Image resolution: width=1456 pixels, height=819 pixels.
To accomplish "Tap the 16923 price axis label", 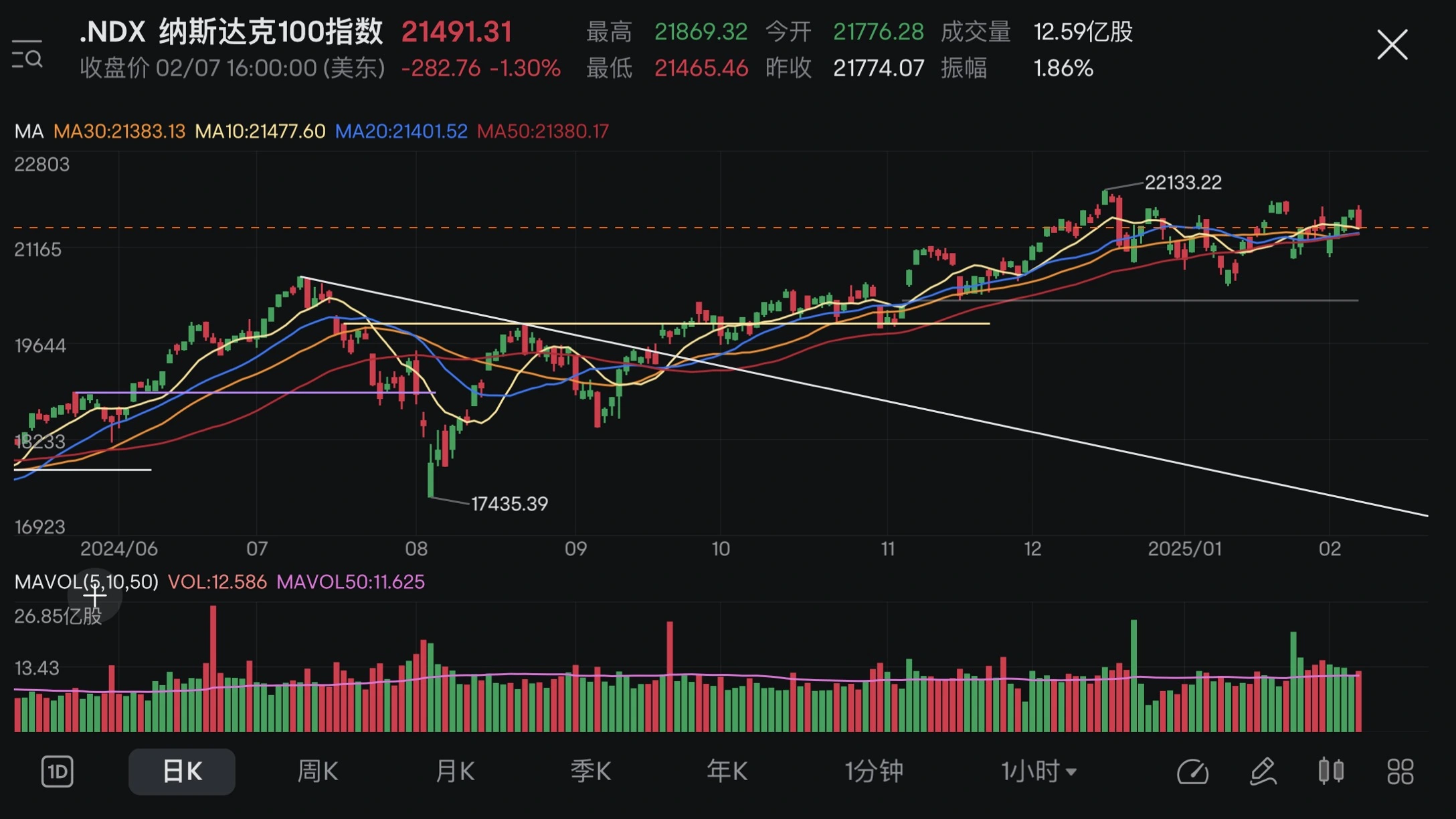I will tap(39, 527).
